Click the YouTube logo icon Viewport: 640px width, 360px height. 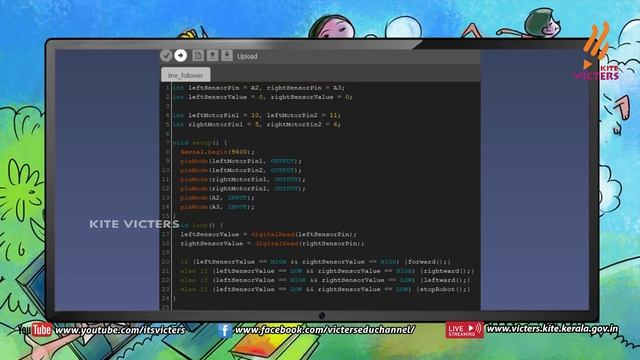[35, 329]
